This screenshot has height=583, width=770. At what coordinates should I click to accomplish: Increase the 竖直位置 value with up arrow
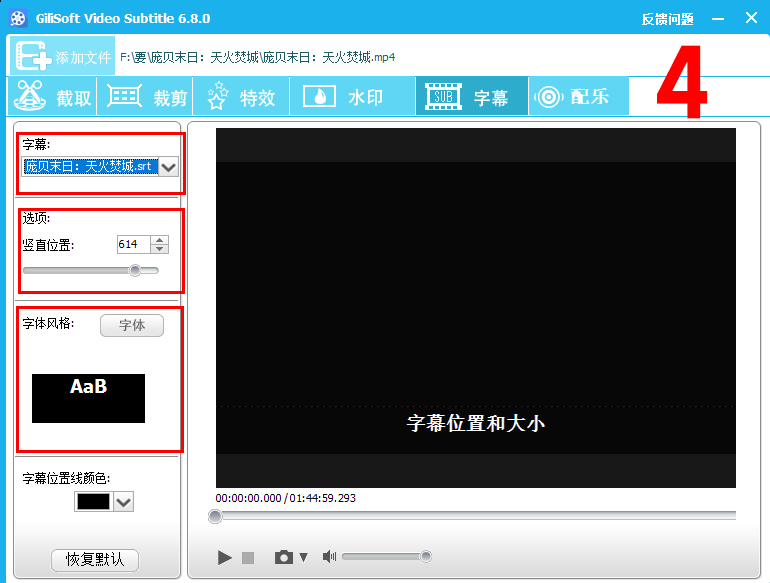click(x=160, y=240)
